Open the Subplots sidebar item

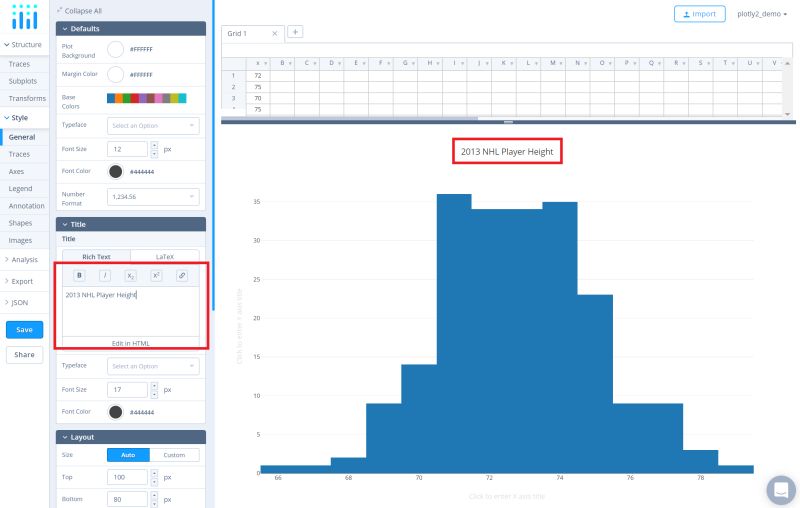click(x=23, y=81)
